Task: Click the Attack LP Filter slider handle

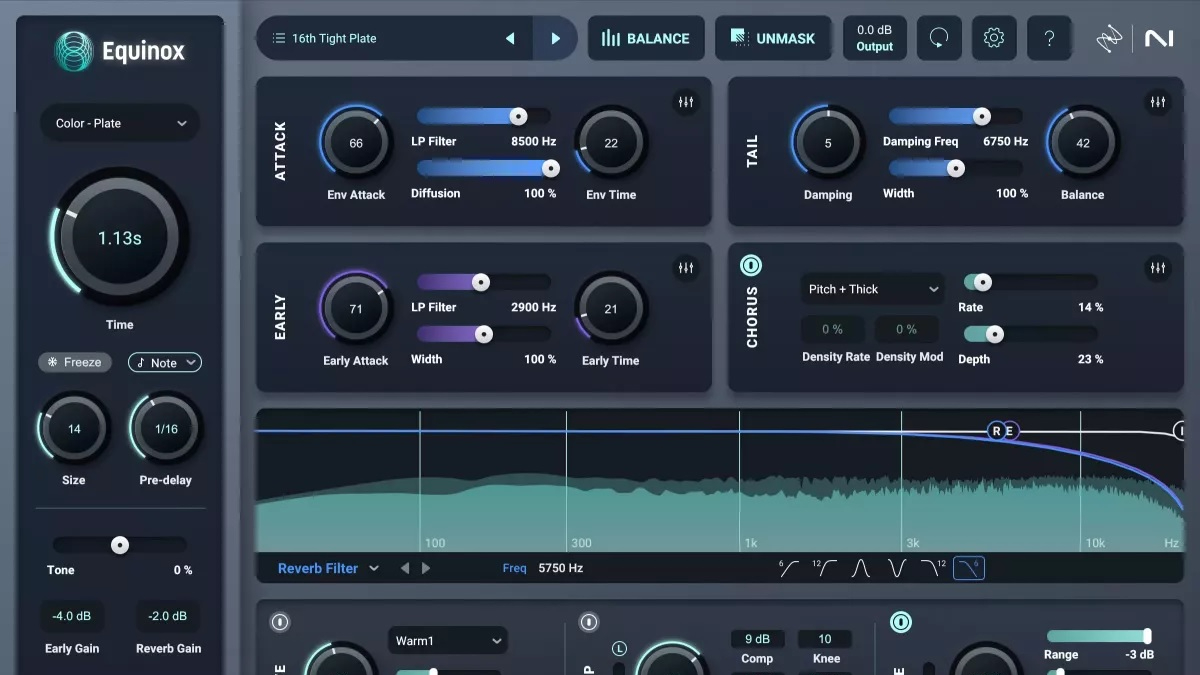Action: (518, 116)
